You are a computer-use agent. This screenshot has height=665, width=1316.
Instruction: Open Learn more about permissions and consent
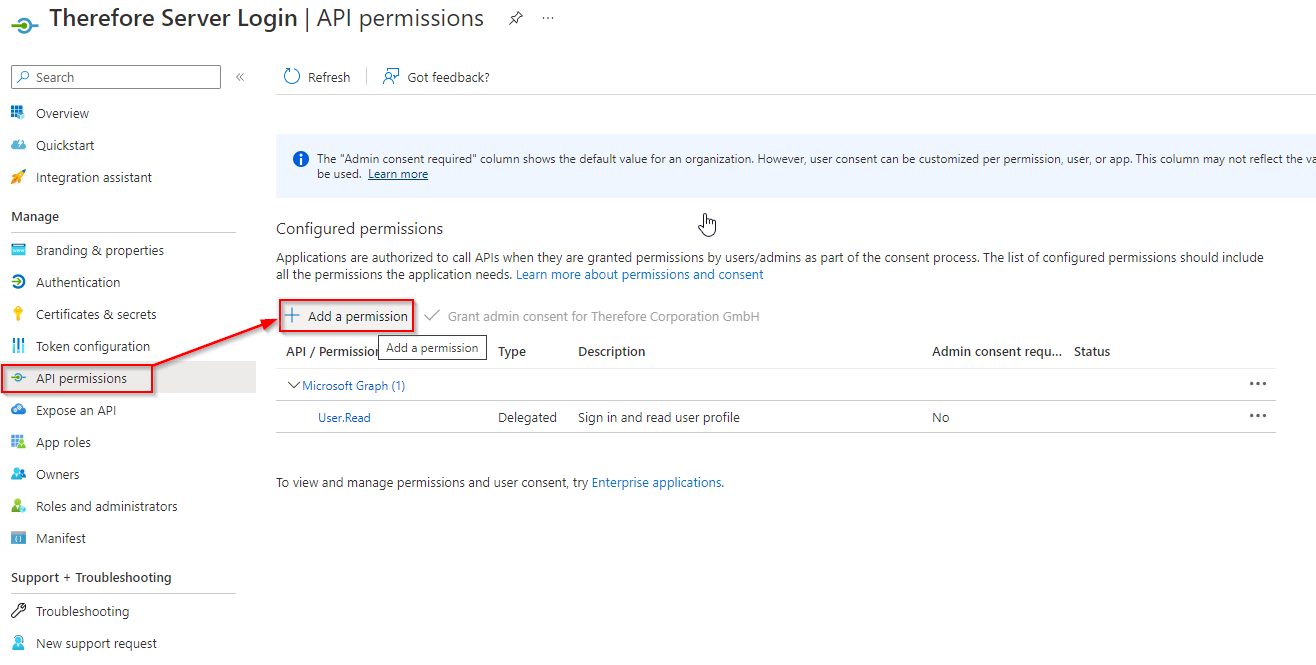(640, 274)
